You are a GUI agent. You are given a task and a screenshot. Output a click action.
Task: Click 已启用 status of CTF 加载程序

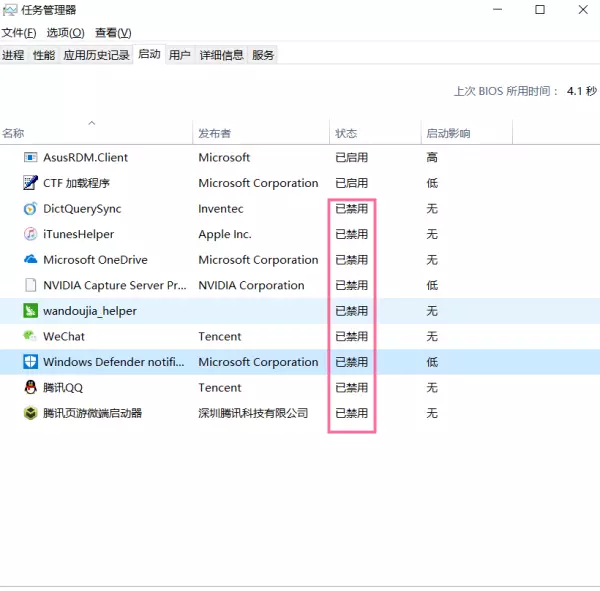tap(351, 183)
